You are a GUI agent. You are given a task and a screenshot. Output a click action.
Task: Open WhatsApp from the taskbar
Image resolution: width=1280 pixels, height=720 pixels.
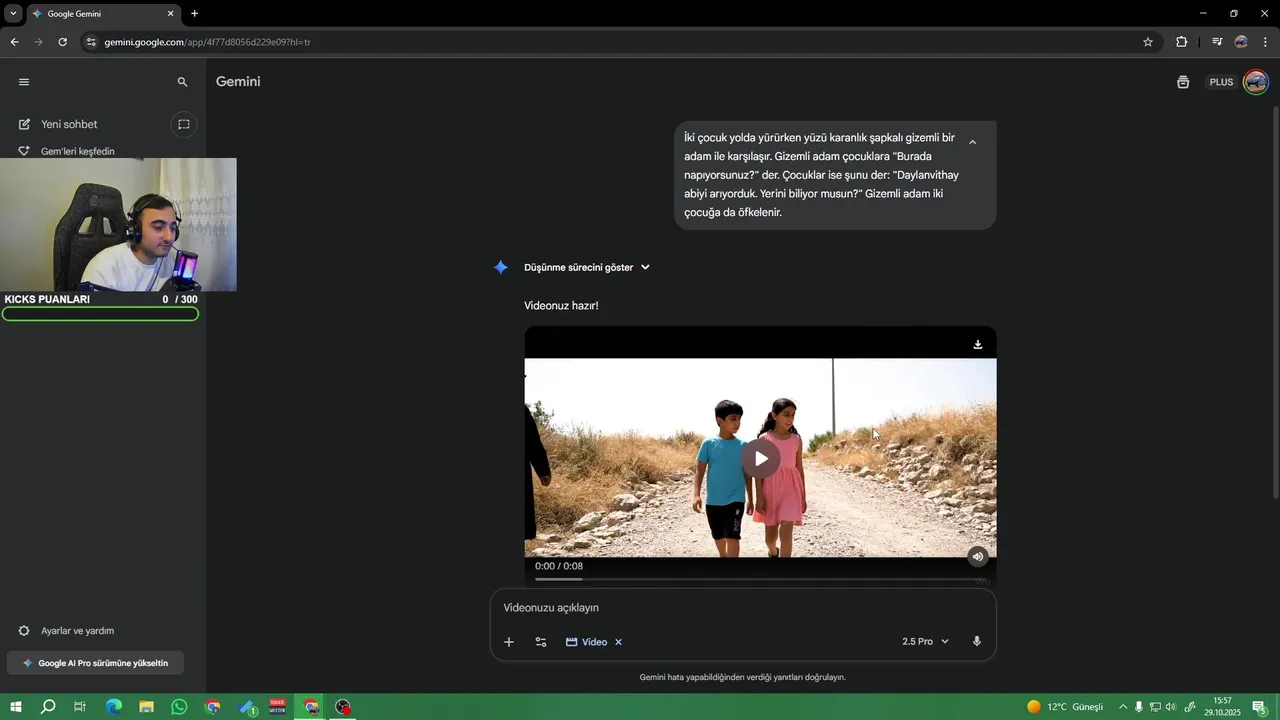(179, 707)
